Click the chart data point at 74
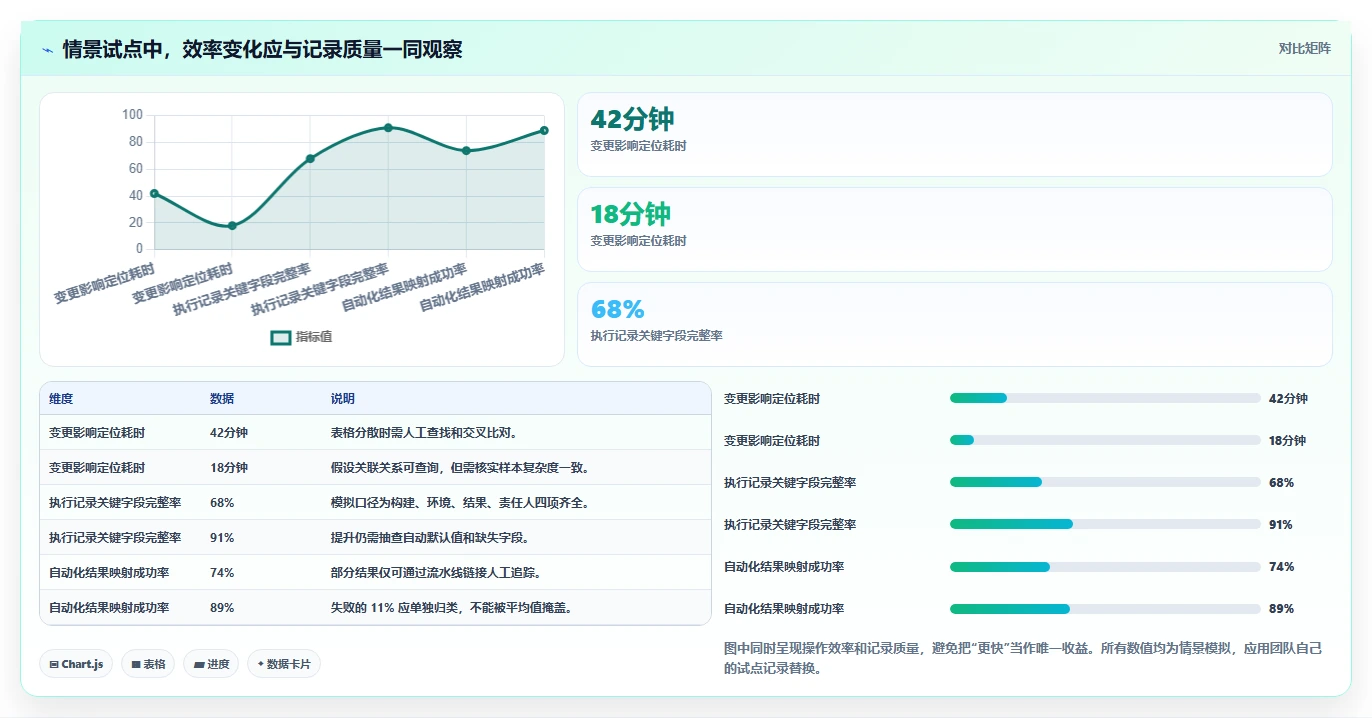Screen dimensions: 1372x718 click(466, 151)
